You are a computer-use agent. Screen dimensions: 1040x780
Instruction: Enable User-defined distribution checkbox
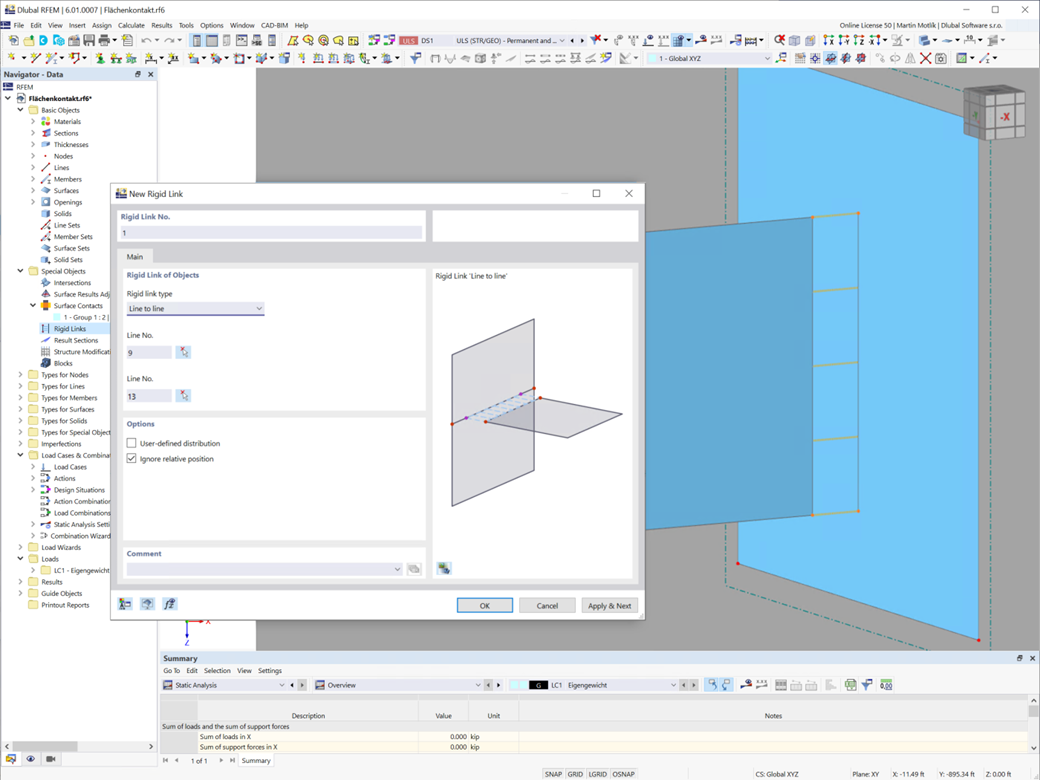point(131,443)
